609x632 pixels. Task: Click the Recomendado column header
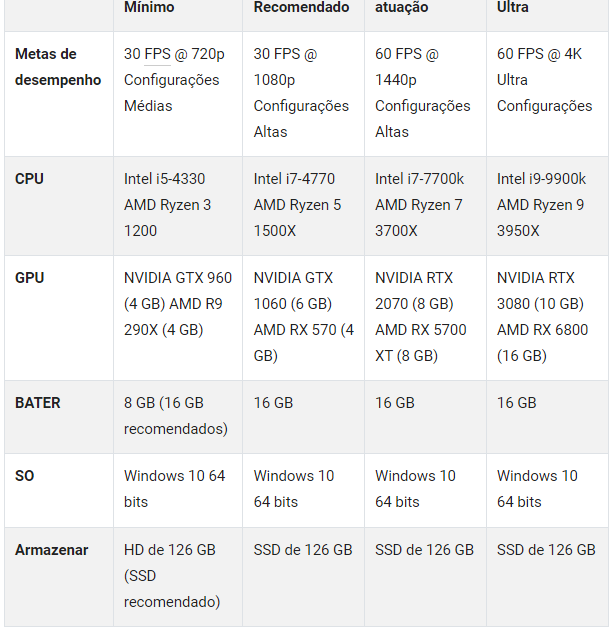(301, 8)
